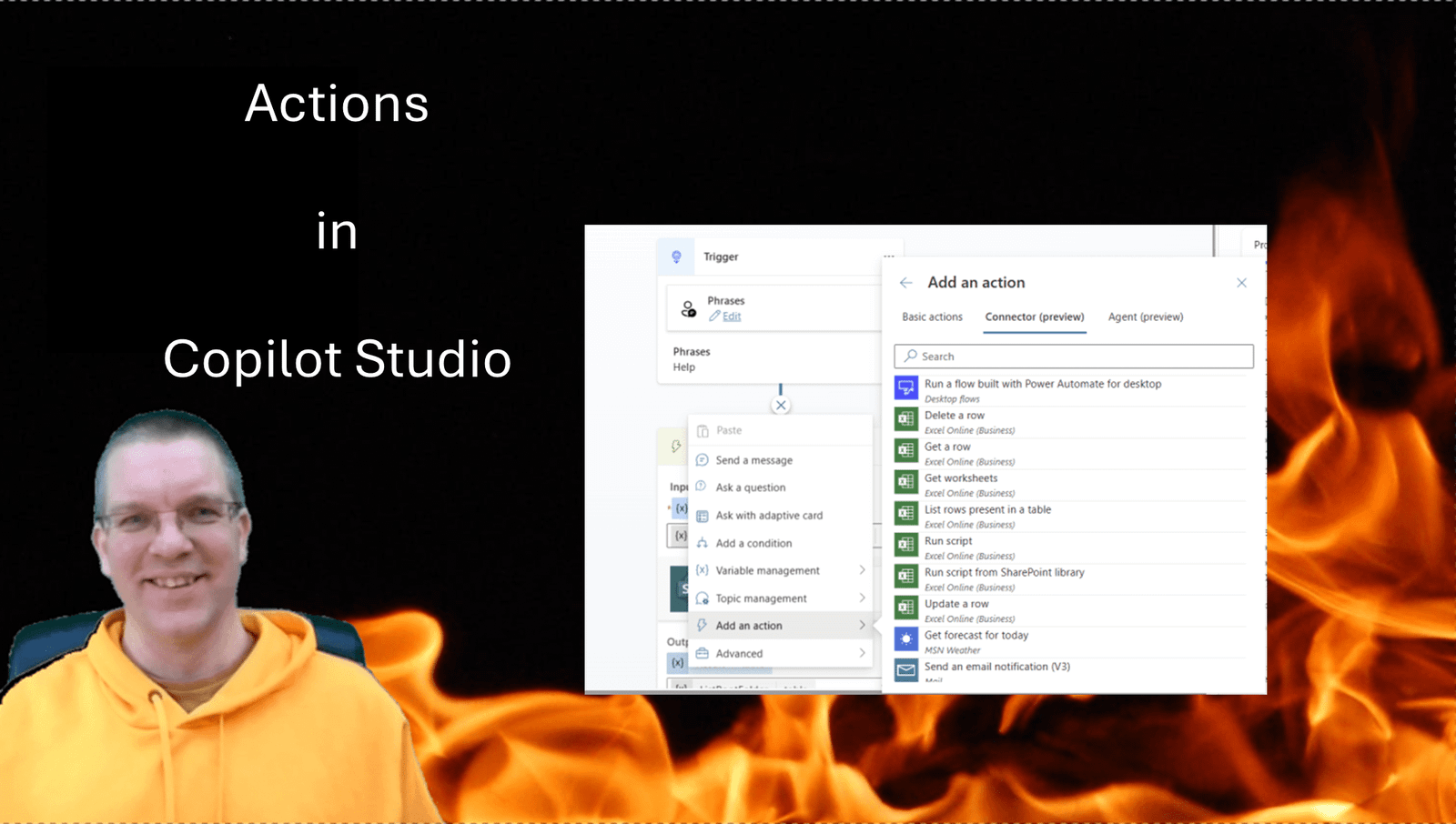The height and width of the screenshot is (824, 1456).
Task: Click the Variable management {x} icon
Action: (702, 570)
